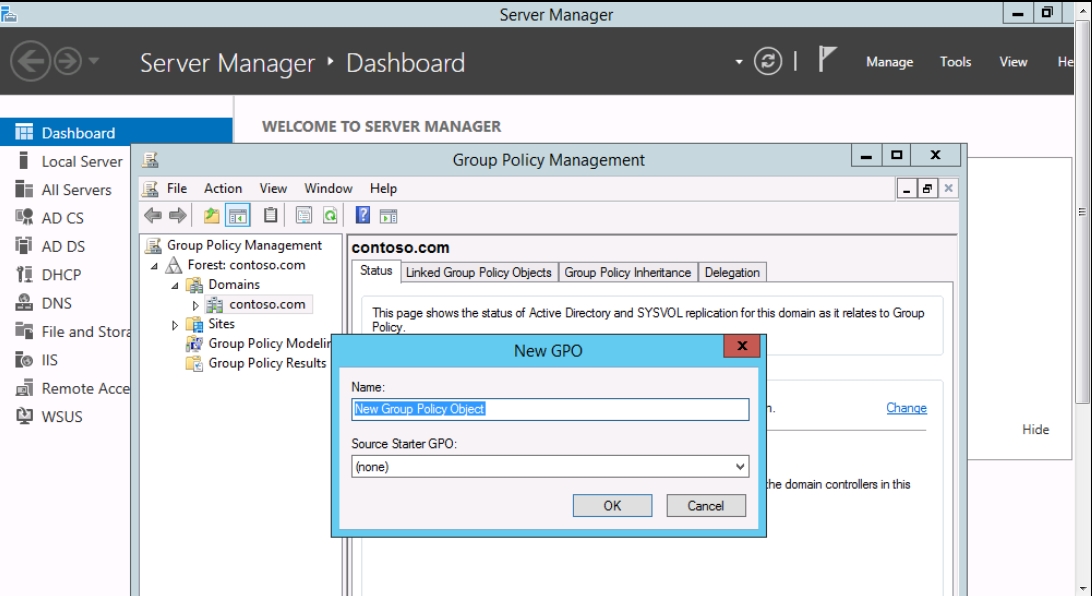Minimize the inner Group Policy console window
Image resolution: width=1092 pixels, height=596 pixels.
(x=906, y=189)
